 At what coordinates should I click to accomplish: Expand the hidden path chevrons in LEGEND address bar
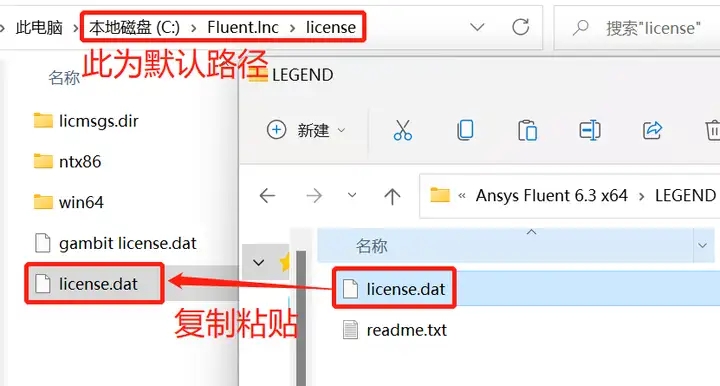(x=462, y=196)
